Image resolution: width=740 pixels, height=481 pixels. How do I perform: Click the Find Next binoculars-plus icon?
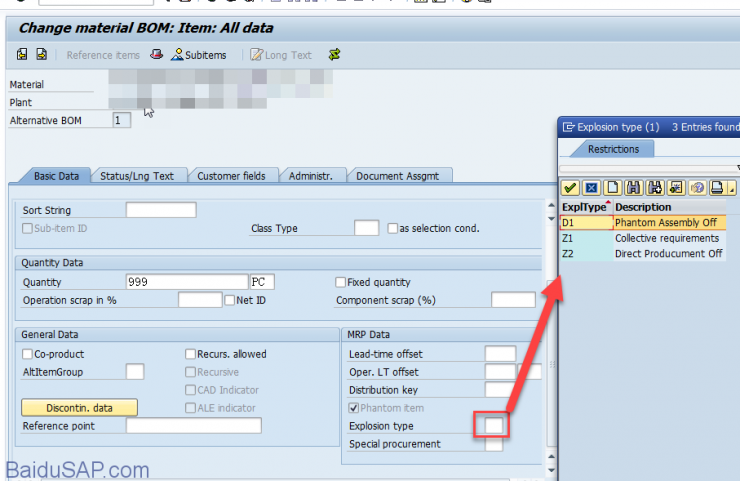point(655,188)
